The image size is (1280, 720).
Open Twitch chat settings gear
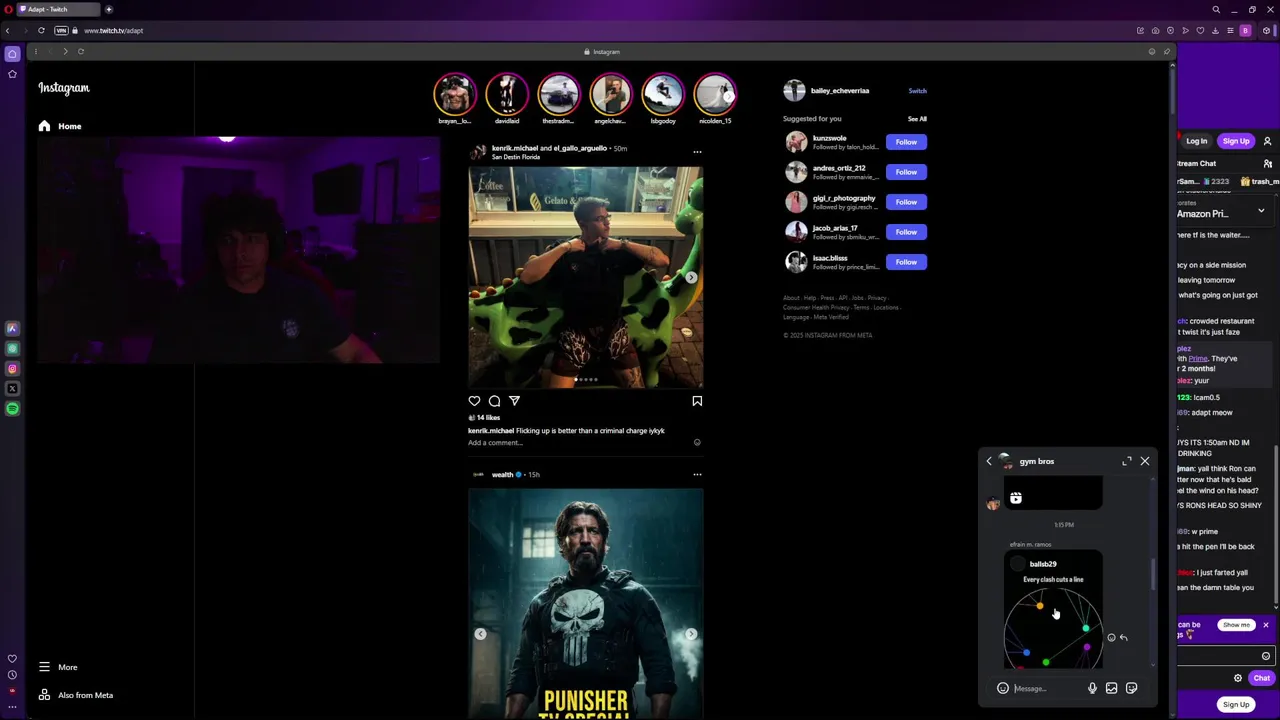pyautogui.click(x=1237, y=678)
